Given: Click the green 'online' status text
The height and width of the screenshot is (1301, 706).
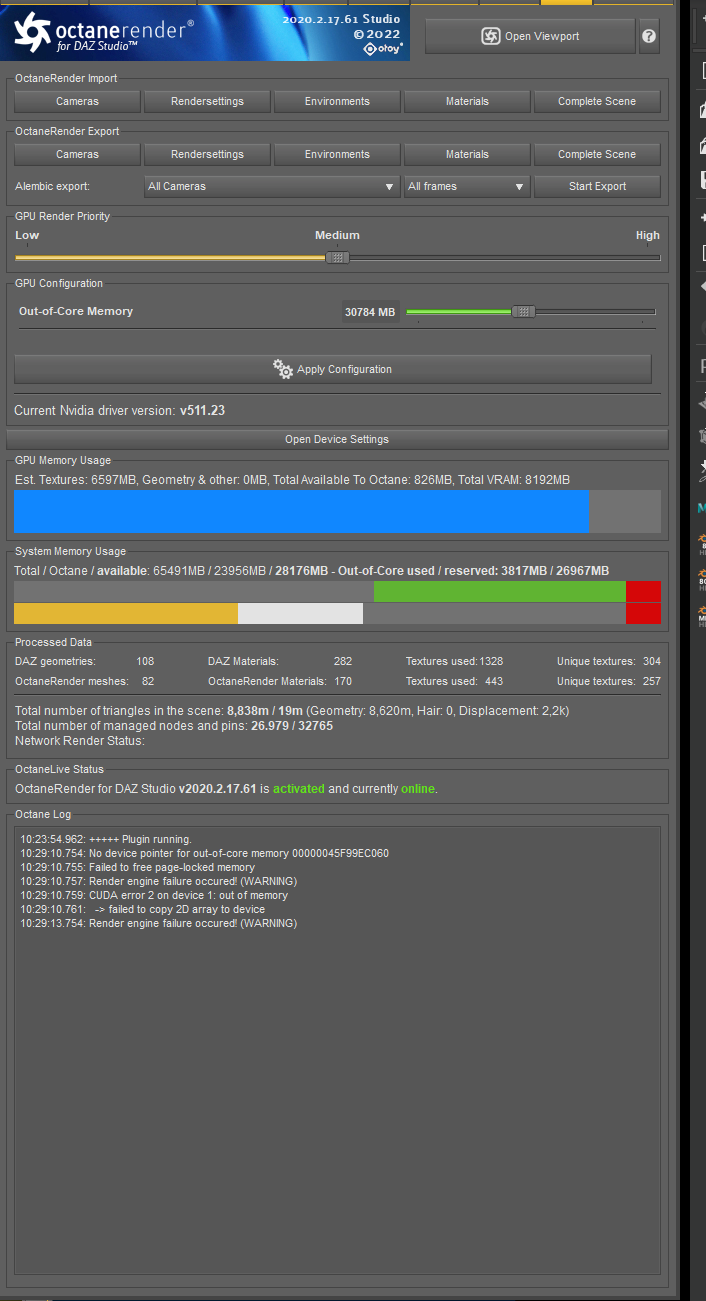Looking at the screenshot, I should [x=418, y=788].
